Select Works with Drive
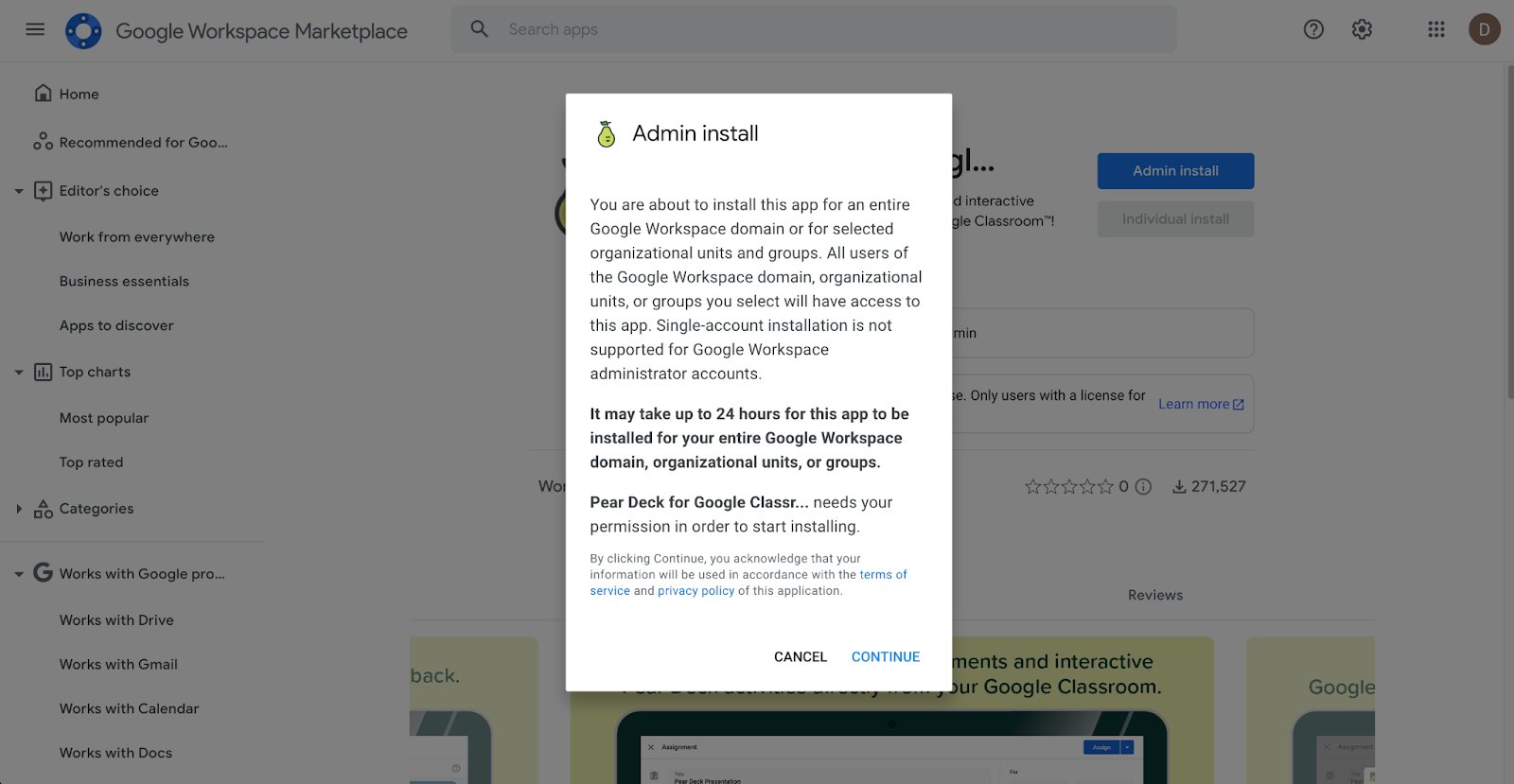This screenshot has height=784, width=1514. [x=116, y=620]
